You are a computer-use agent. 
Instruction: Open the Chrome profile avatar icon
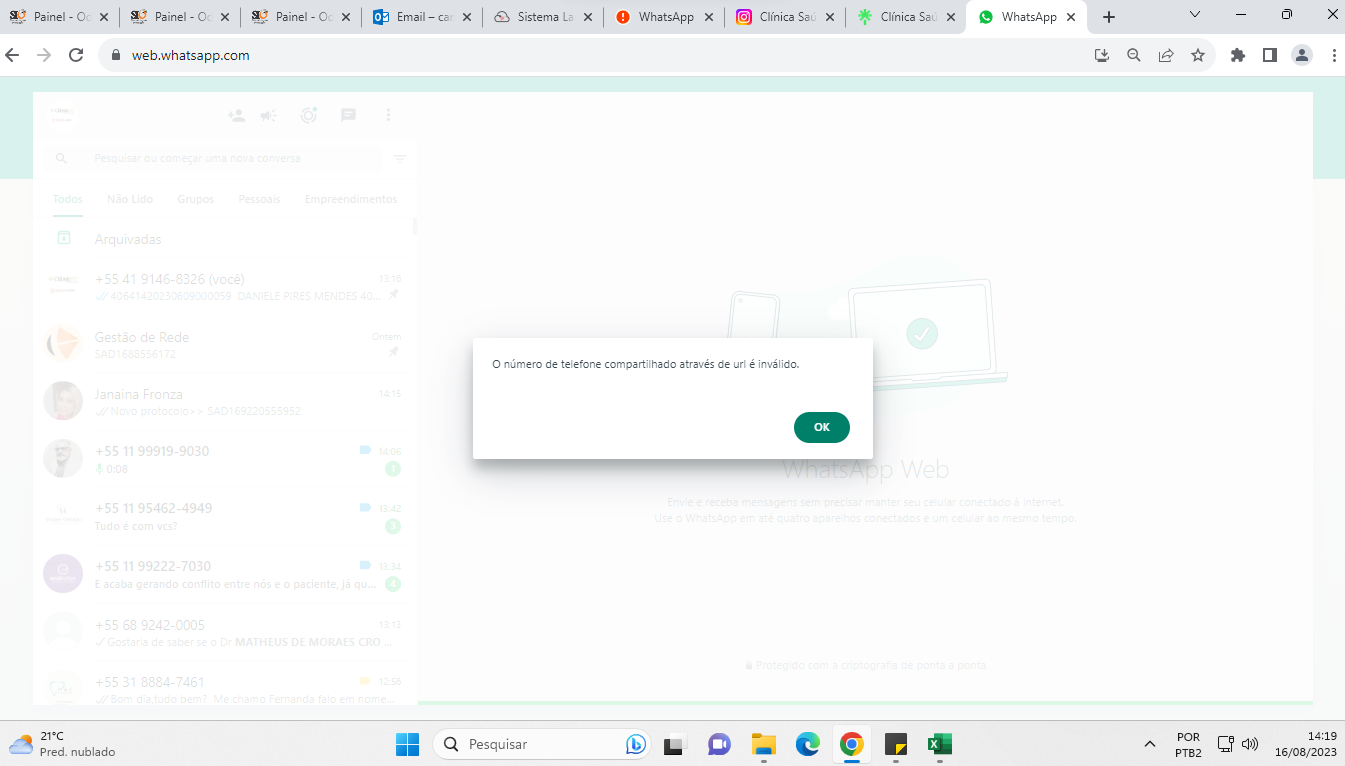click(x=1302, y=56)
